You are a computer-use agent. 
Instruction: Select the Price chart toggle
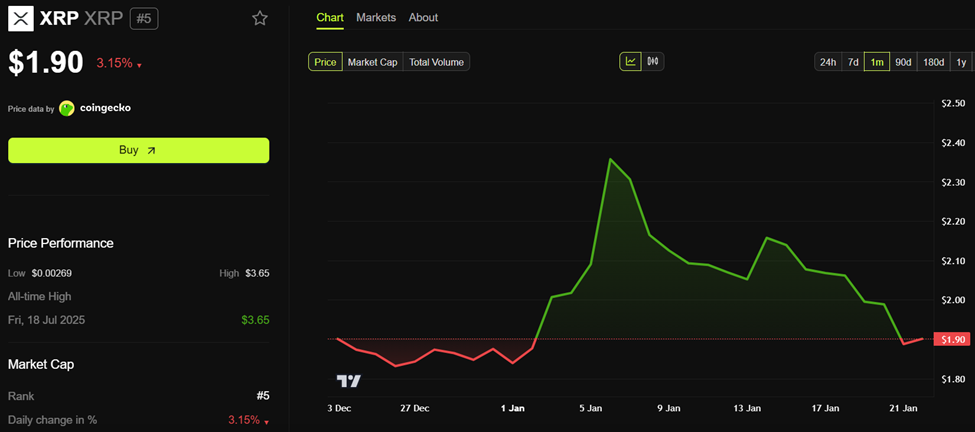point(325,62)
